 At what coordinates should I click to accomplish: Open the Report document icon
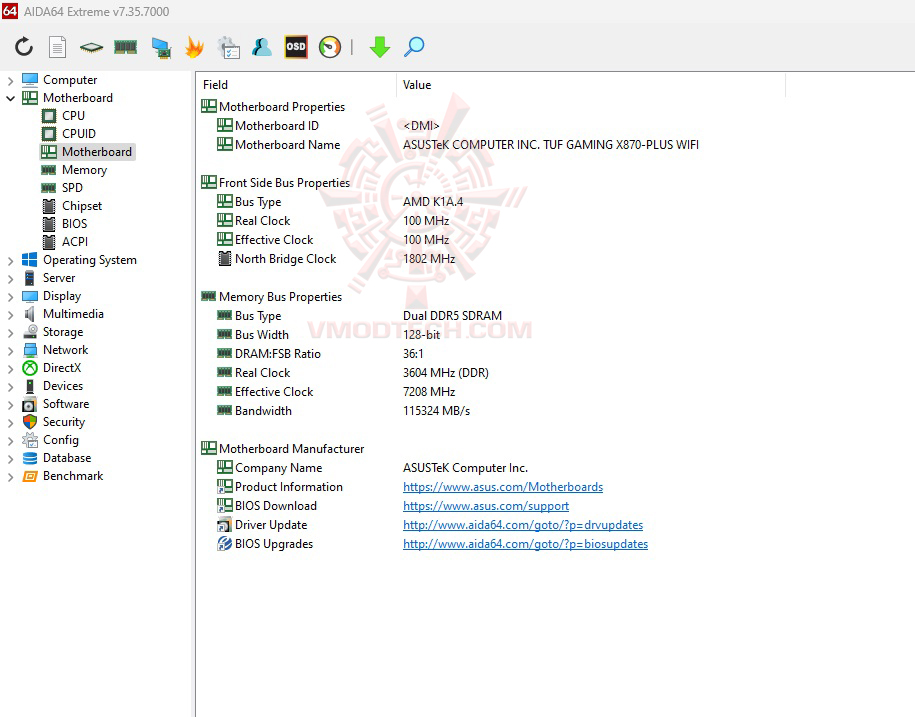point(57,47)
